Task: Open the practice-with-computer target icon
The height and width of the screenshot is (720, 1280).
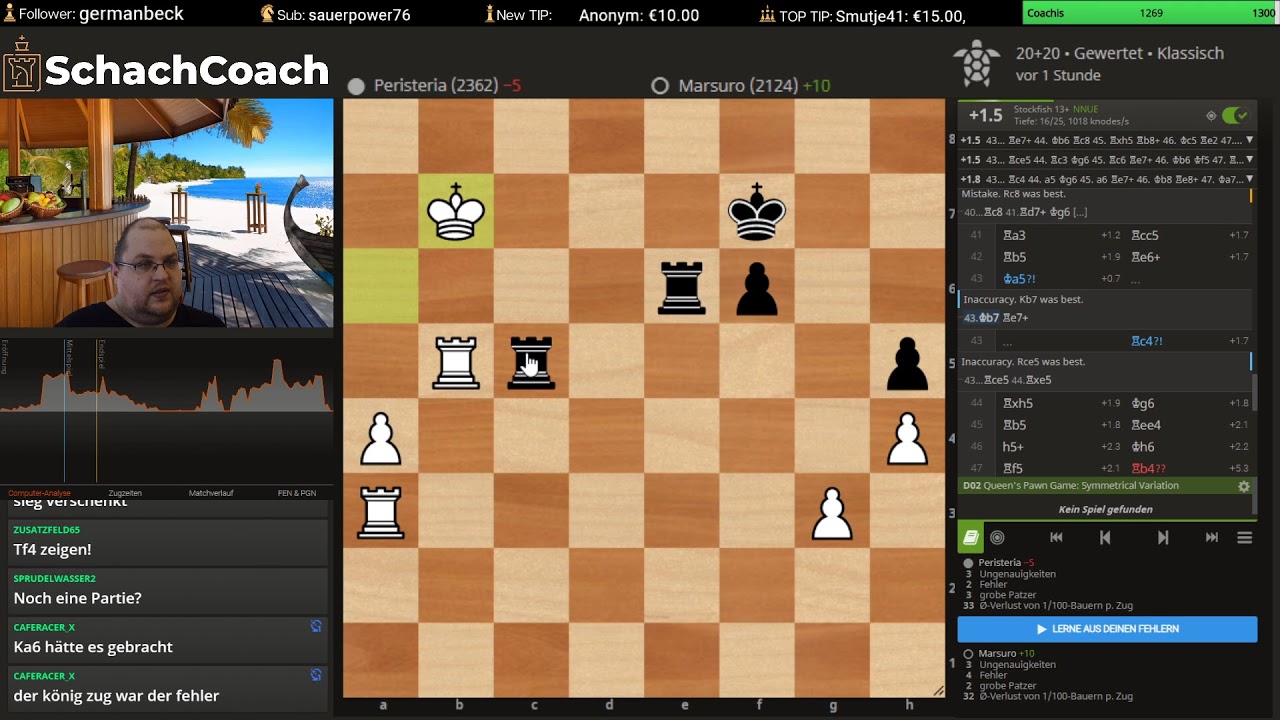Action: (x=997, y=537)
